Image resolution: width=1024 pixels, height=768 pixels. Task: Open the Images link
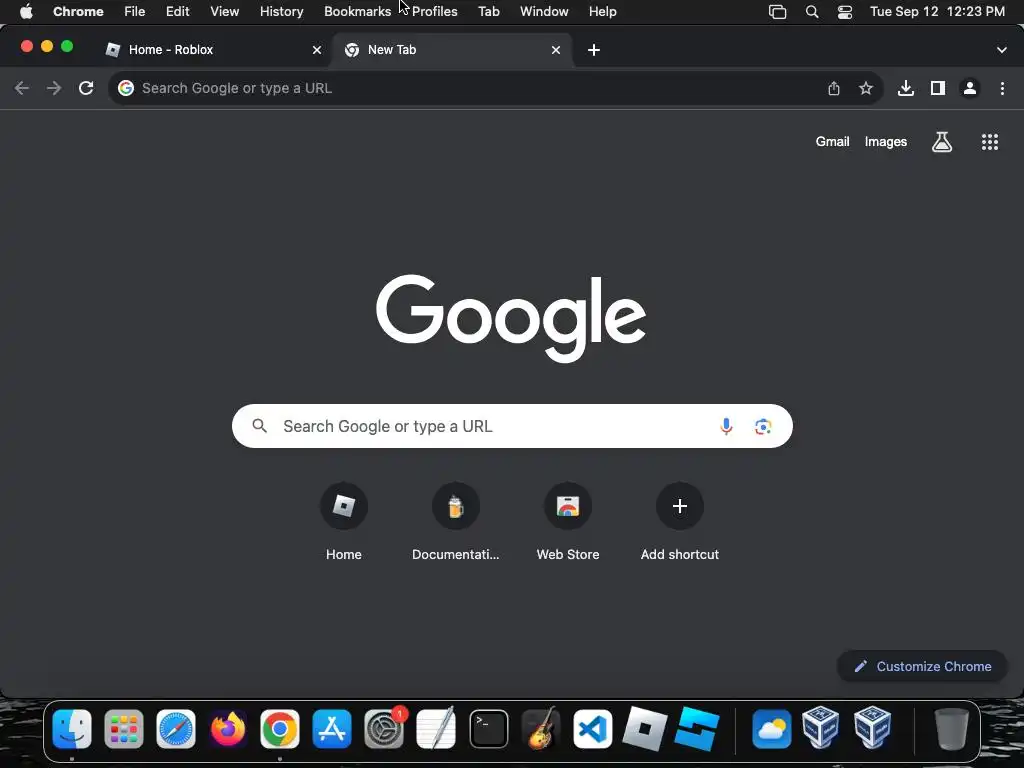click(886, 142)
